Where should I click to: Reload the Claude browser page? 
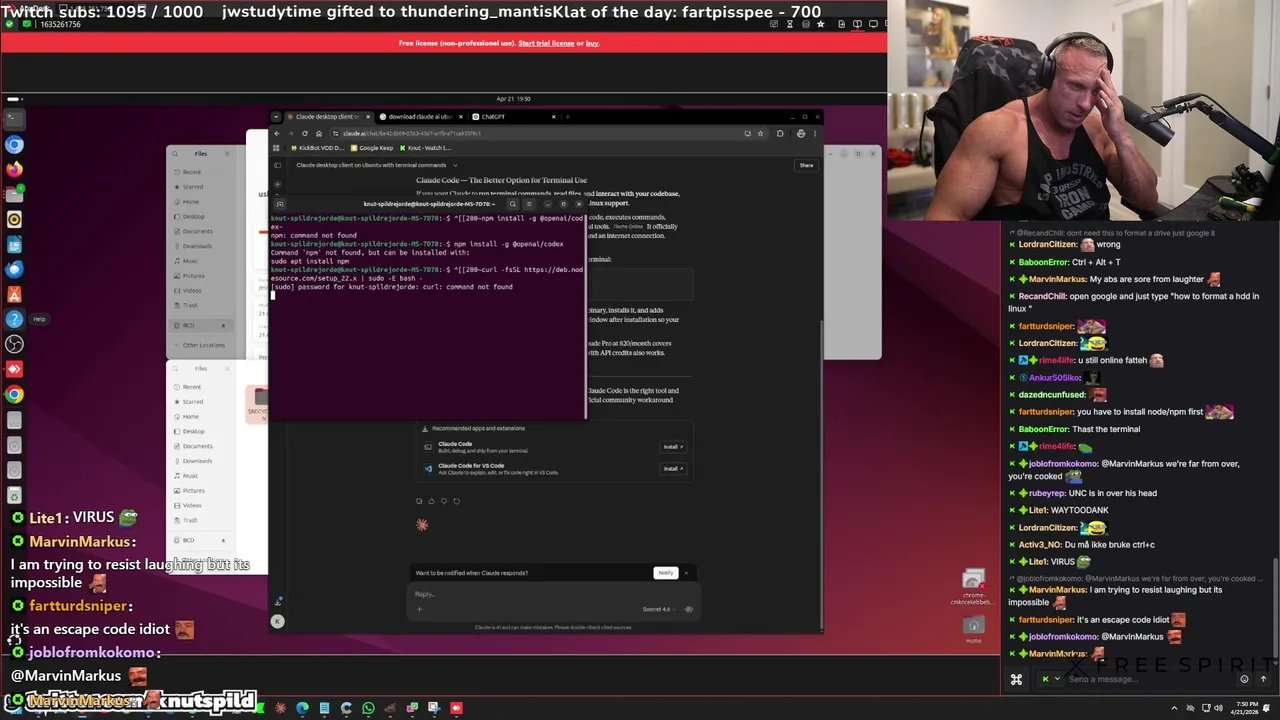pos(305,133)
